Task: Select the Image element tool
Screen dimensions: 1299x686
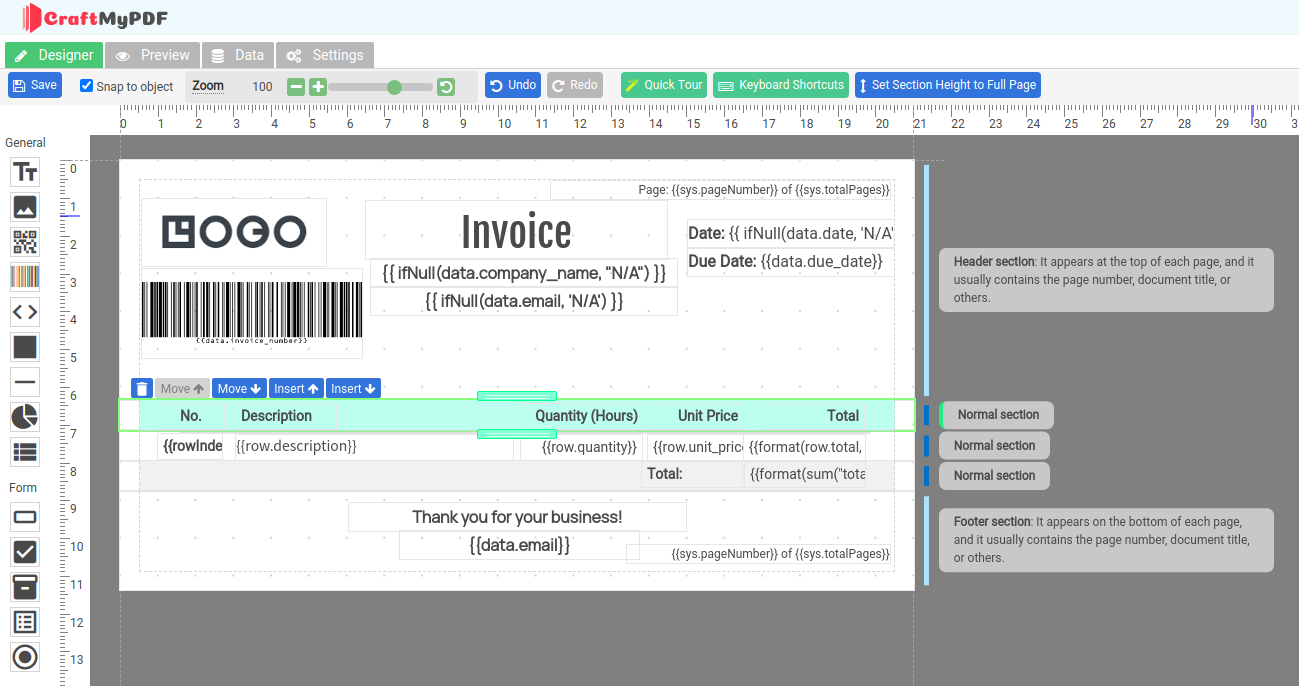Action: point(25,207)
